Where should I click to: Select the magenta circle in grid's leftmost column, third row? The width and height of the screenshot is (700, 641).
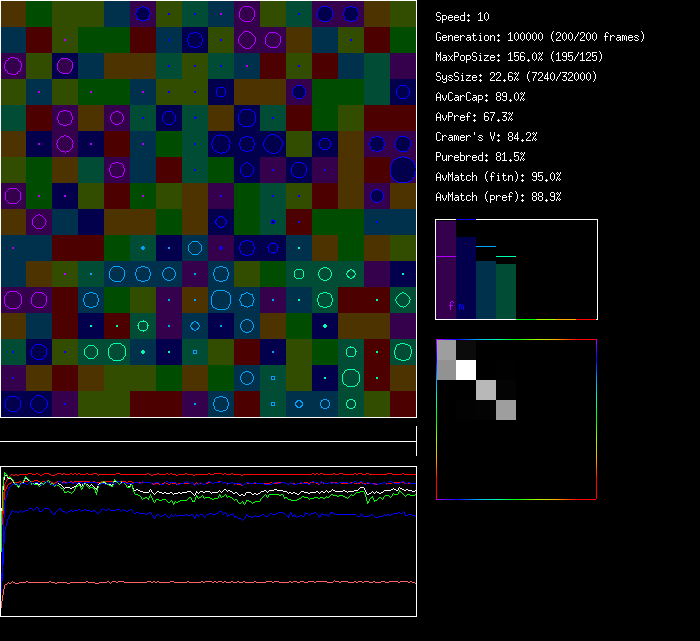tap(13, 67)
